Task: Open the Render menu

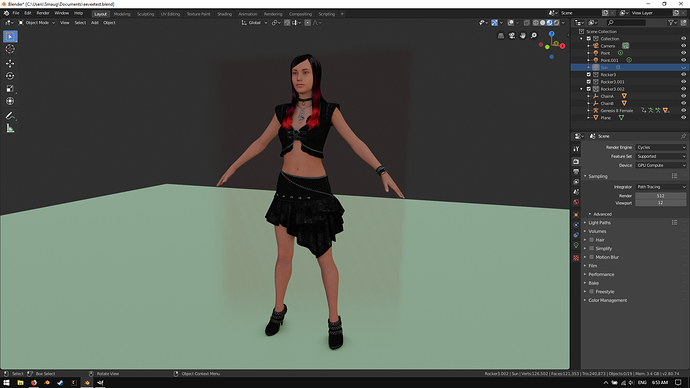Action: 43,13
